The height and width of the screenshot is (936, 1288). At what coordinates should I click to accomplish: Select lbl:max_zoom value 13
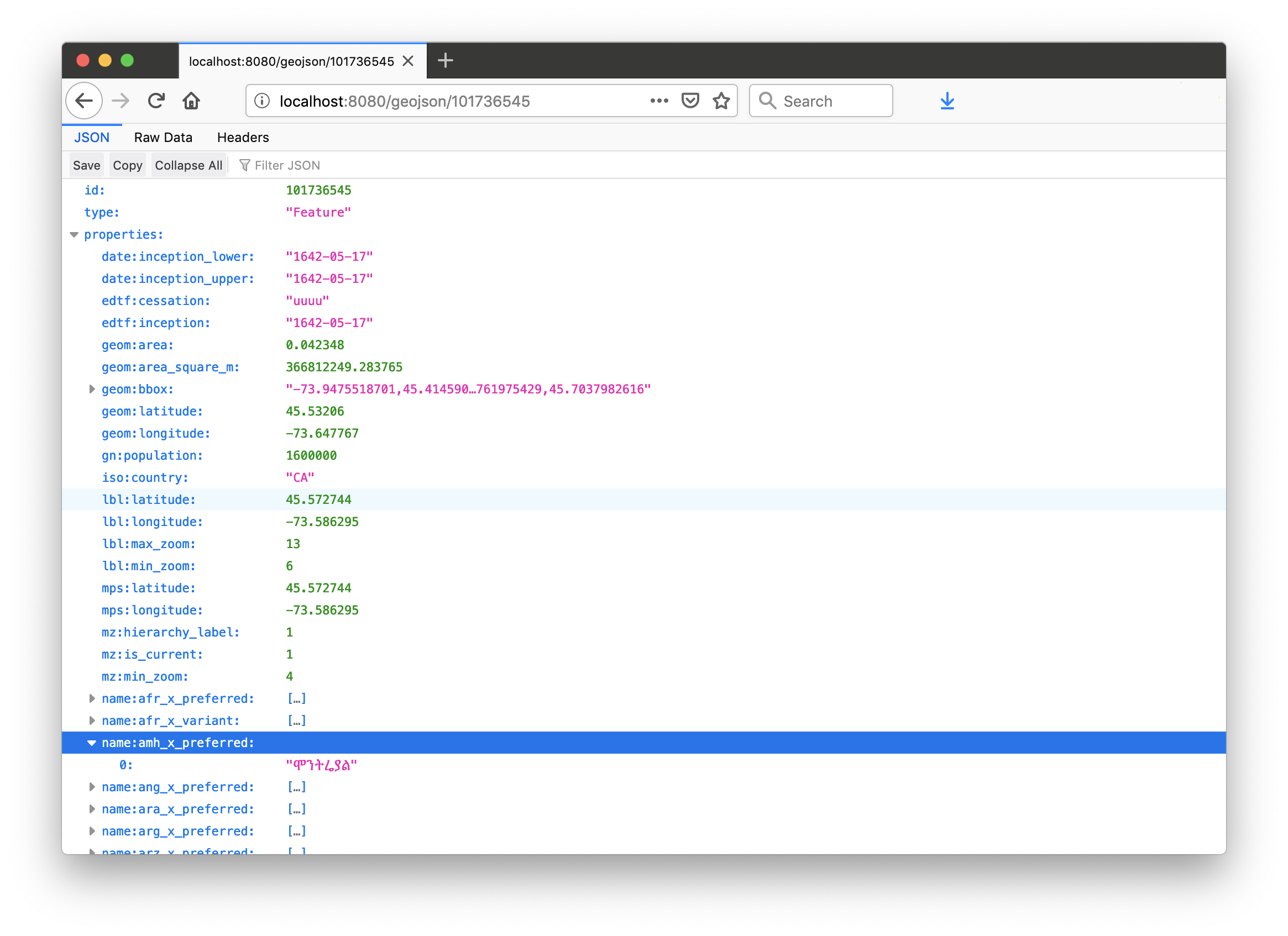[x=293, y=544]
